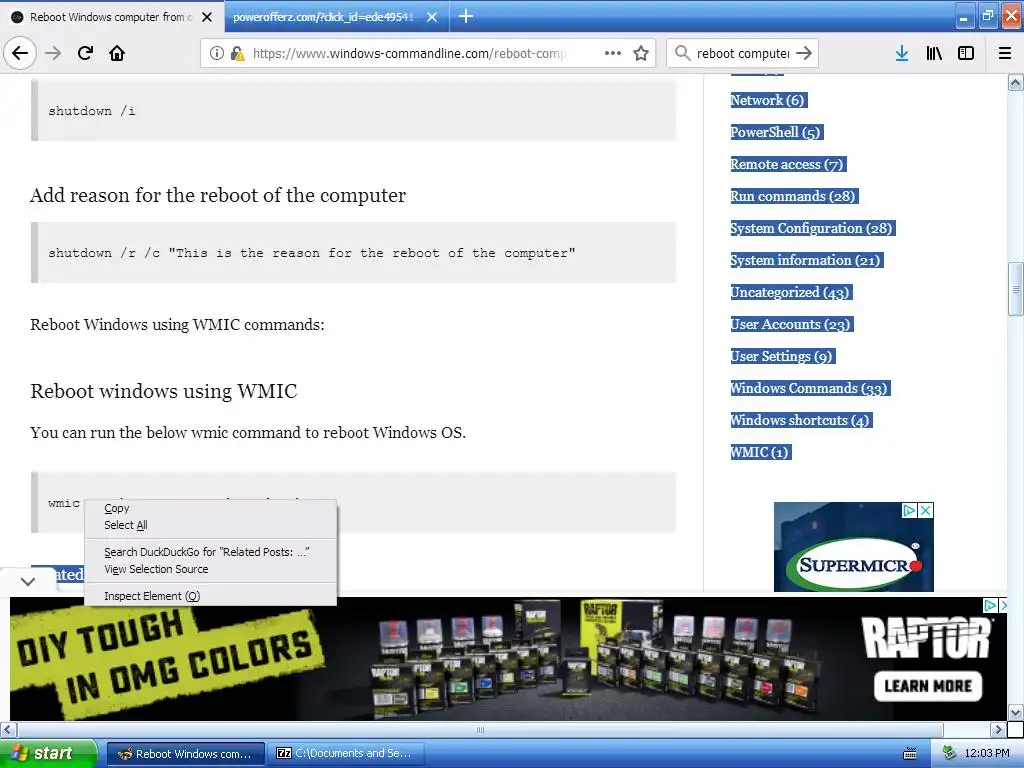Click Reboot Windows com... taskbar button

pos(185,754)
